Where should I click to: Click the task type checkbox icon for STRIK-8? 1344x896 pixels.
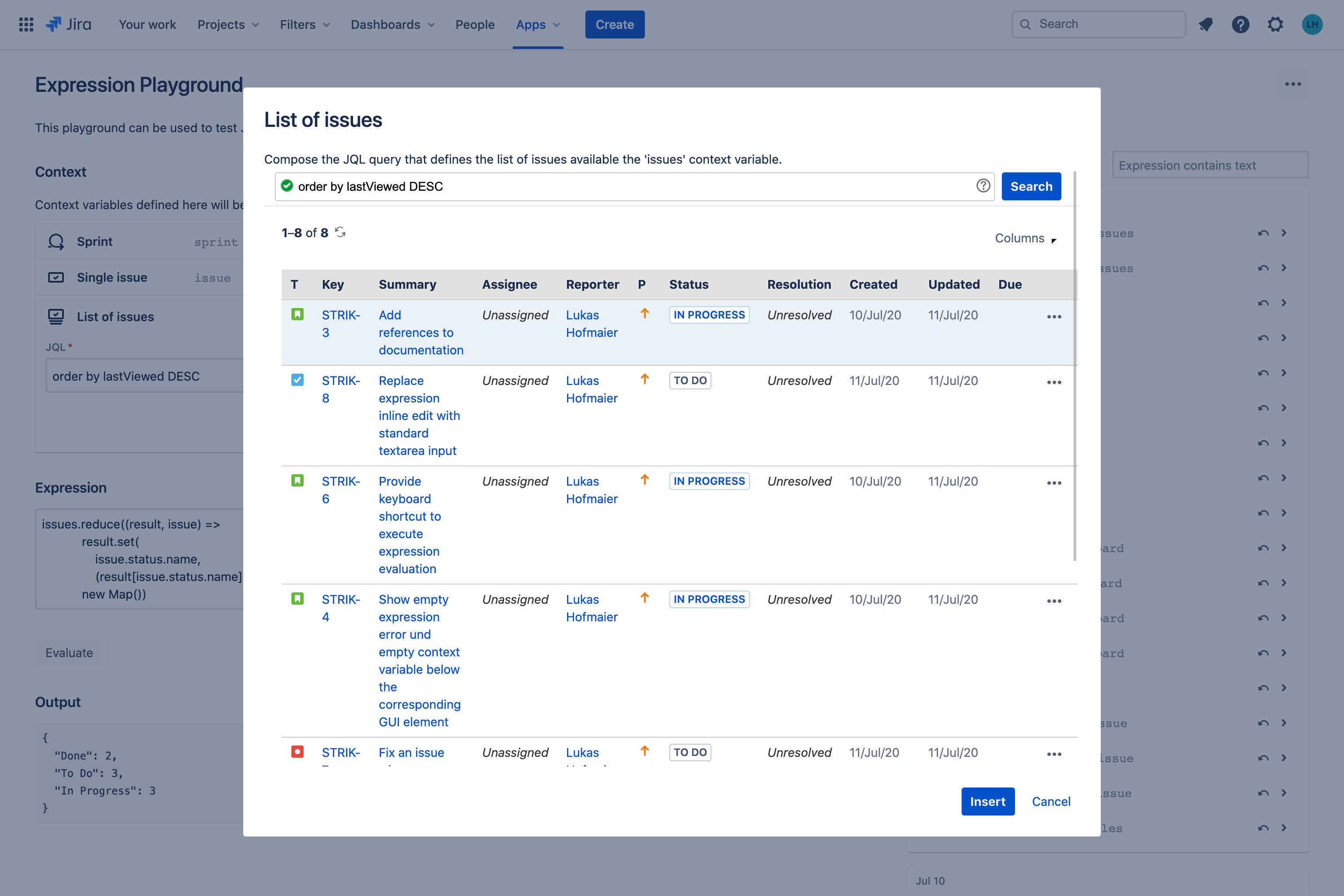coord(297,380)
